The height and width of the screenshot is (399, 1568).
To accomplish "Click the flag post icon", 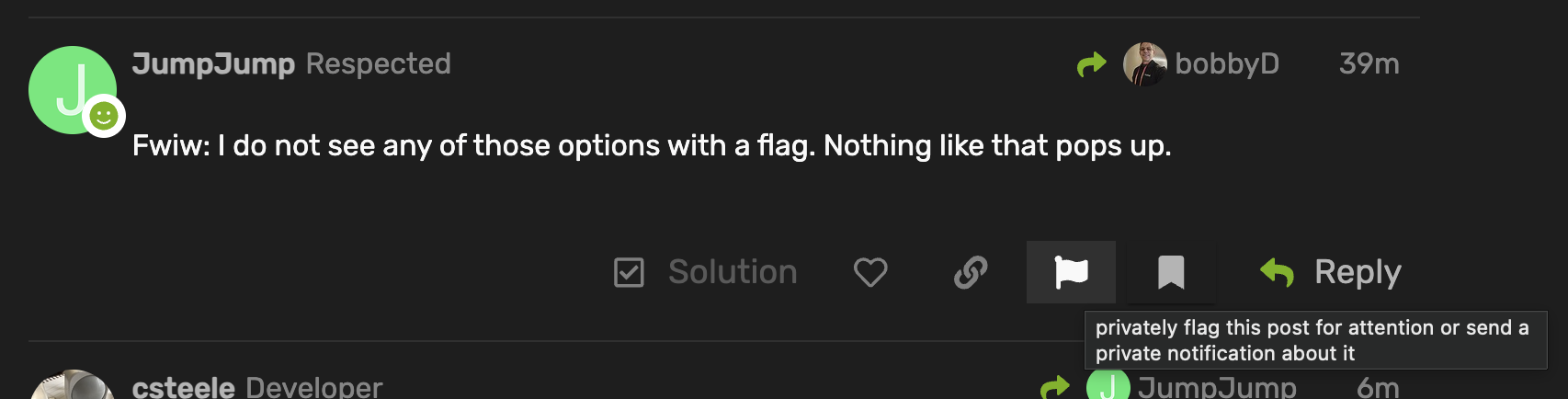I will (1071, 272).
